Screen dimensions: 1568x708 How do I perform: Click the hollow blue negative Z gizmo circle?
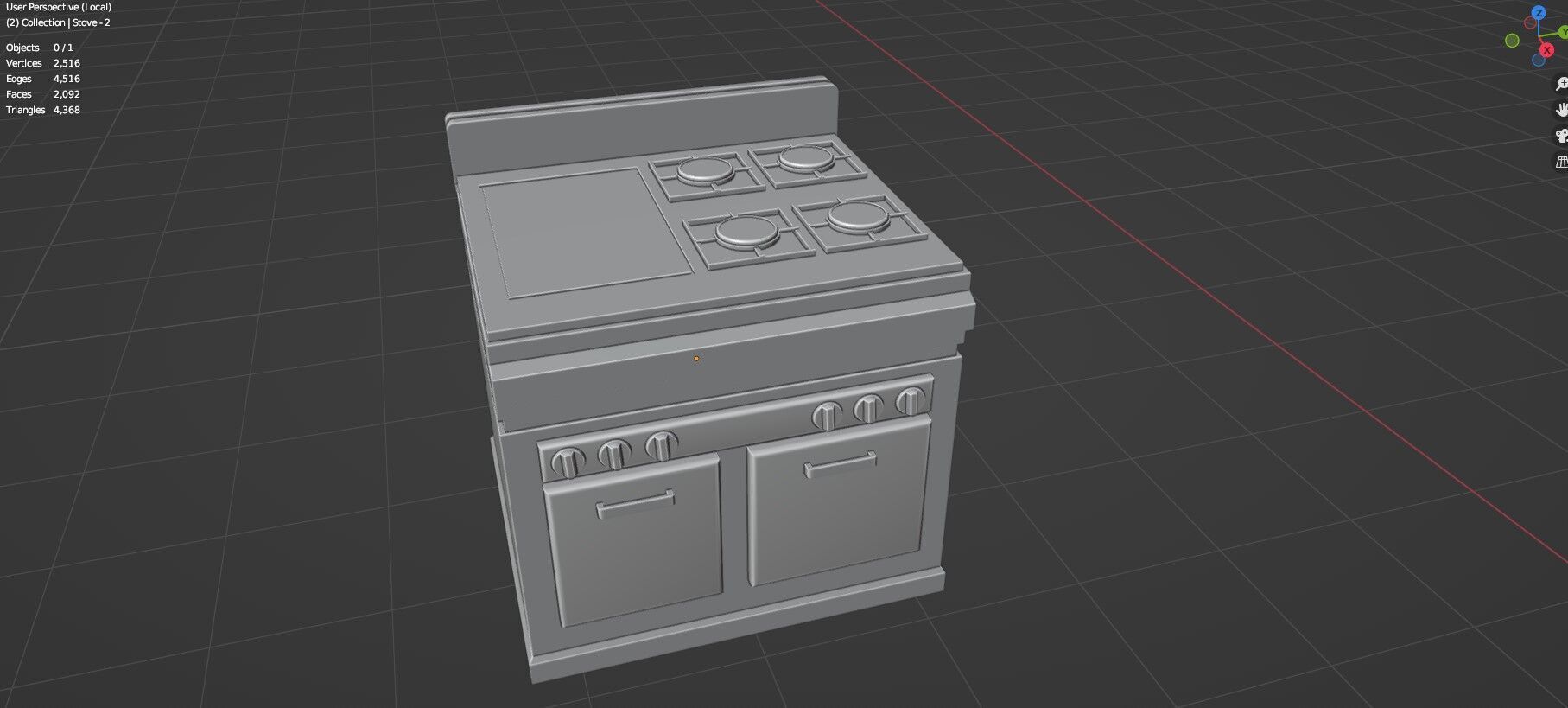[x=1539, y=60]
